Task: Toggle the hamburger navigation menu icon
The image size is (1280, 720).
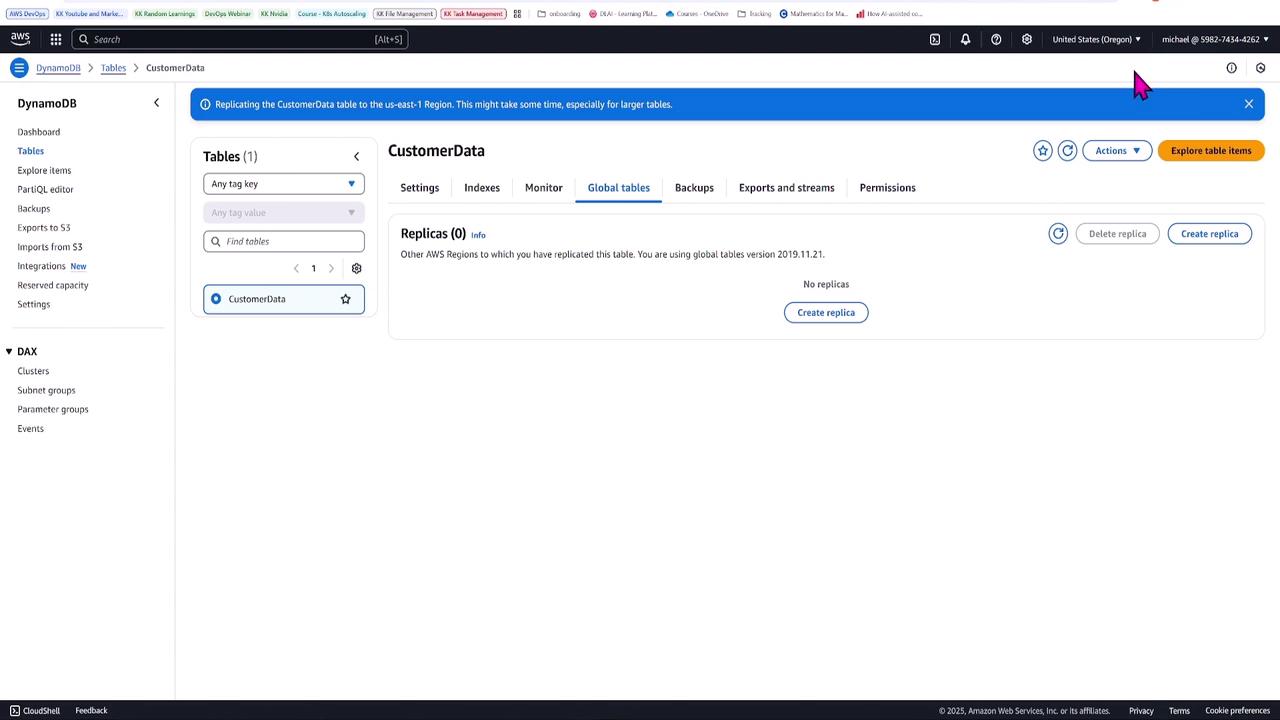Action: [19, 68]
